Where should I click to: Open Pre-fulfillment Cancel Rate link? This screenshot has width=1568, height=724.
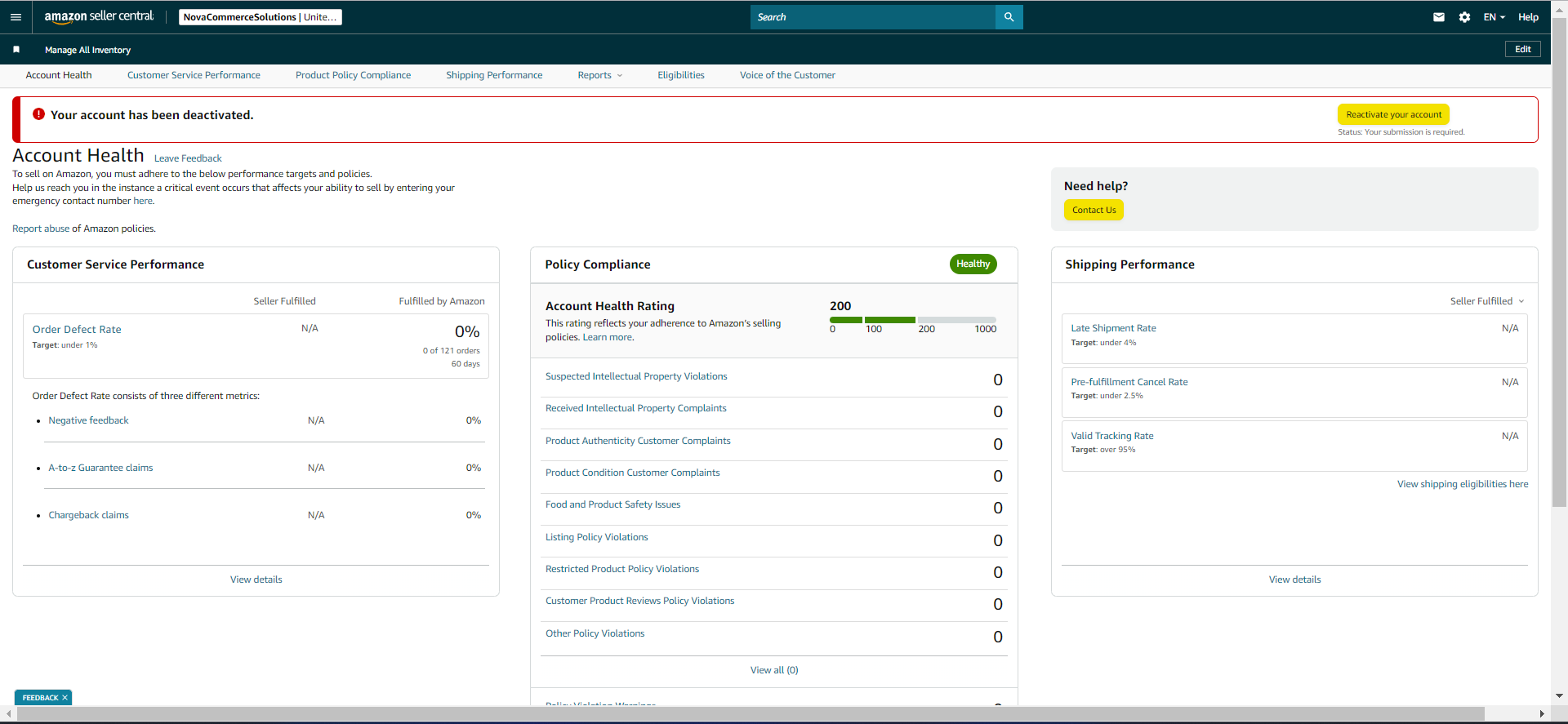pyautogui.click(x=1129, y=382)
